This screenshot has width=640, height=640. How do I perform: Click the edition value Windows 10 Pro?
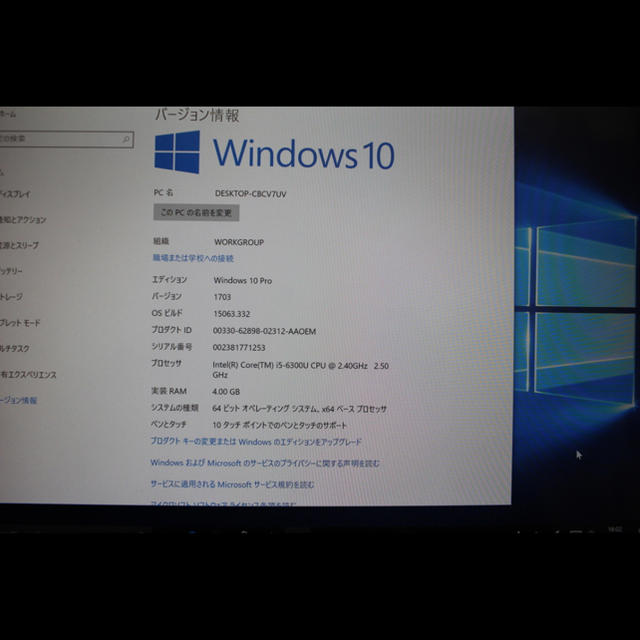click(242, 280)
